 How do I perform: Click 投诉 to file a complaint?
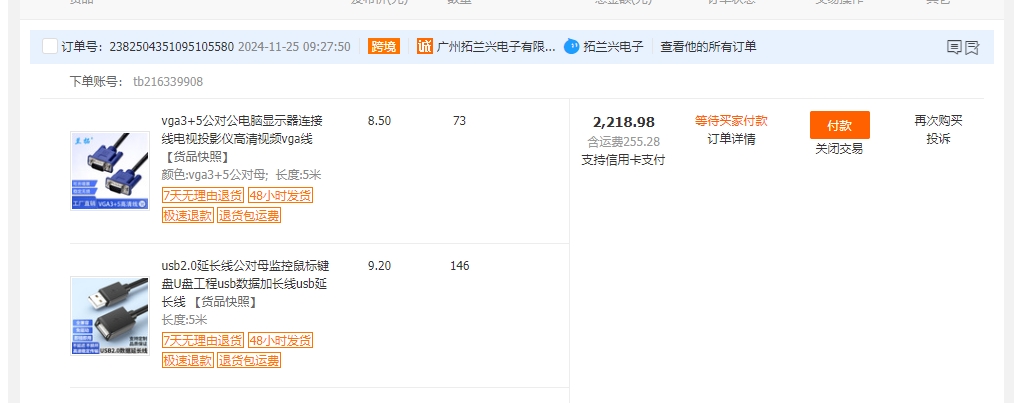pyautogui.click(x=937, y=139)
